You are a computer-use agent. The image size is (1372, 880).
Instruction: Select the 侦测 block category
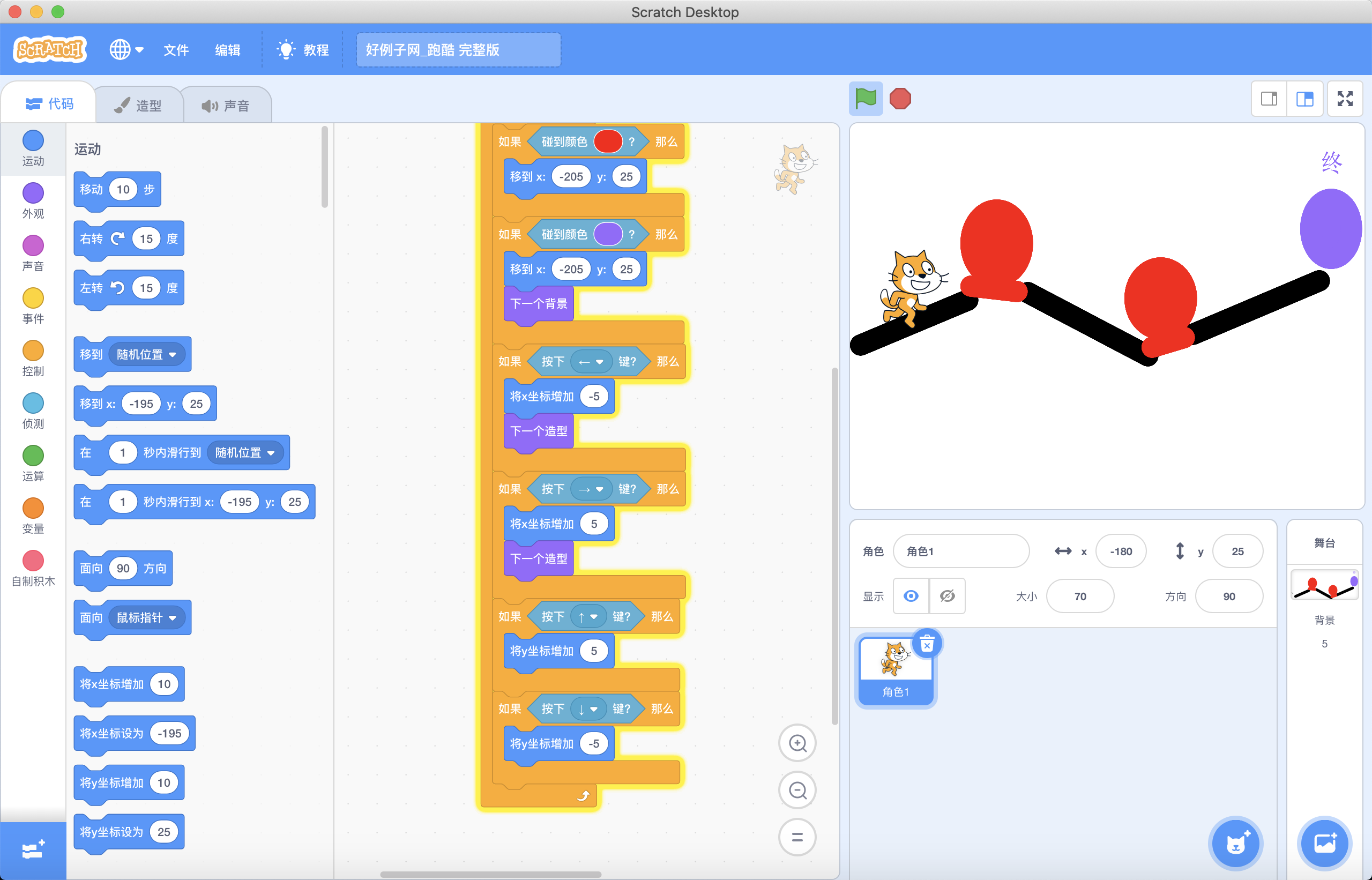coord(33,411)
